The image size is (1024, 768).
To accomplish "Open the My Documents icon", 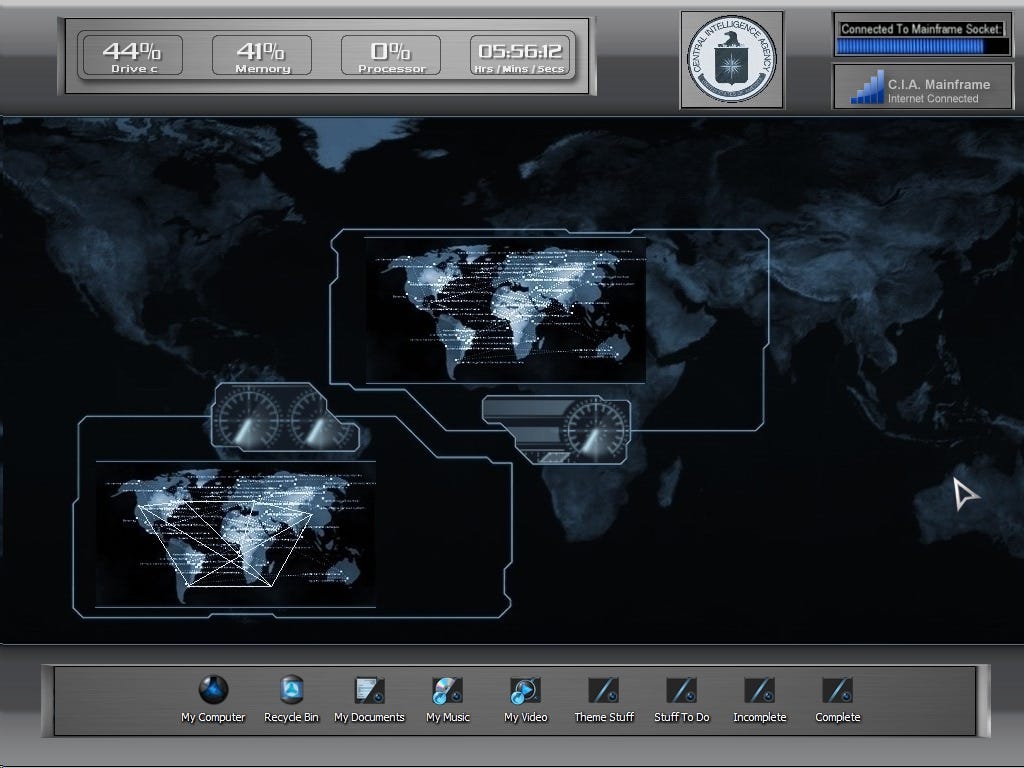I will click(369, 690).
